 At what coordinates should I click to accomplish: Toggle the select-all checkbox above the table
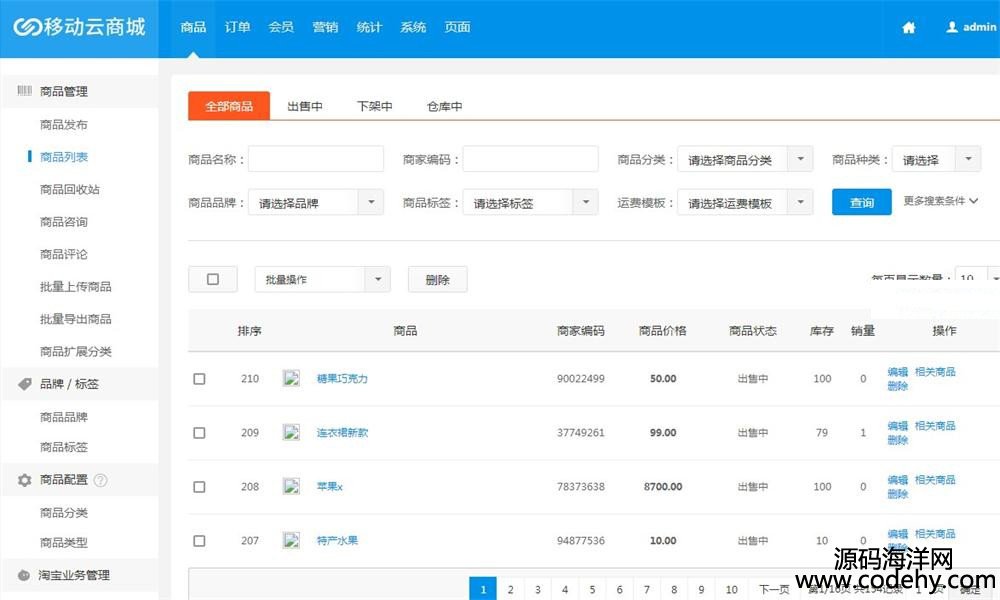(213, 280)
